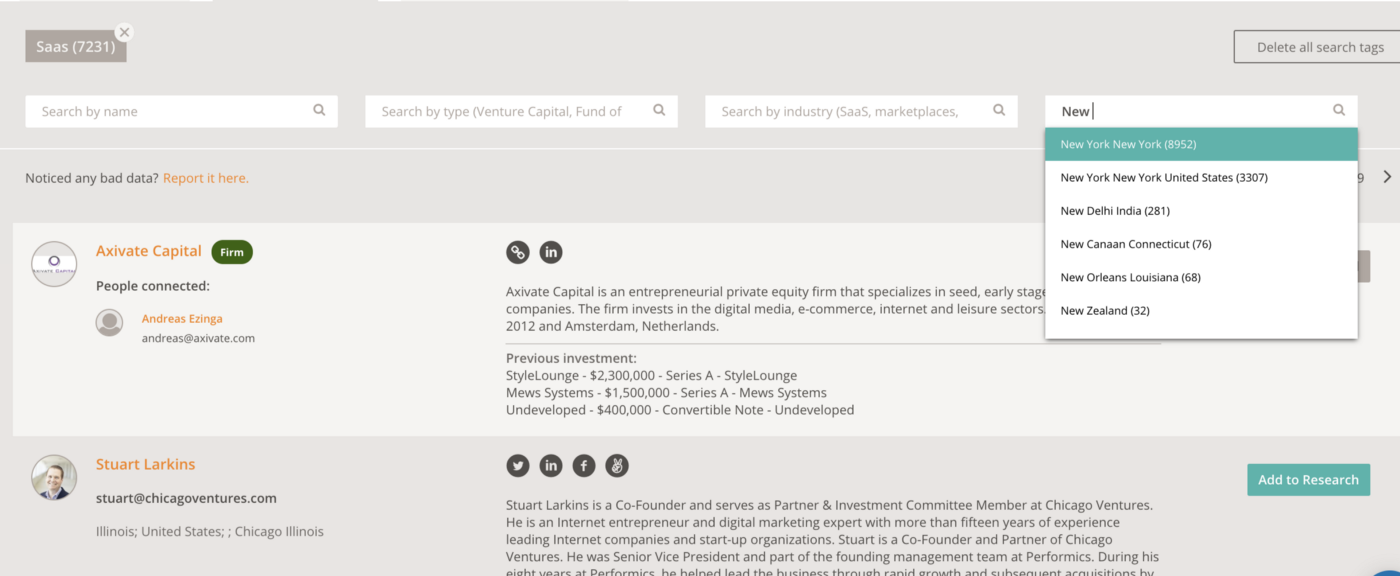Viewport: 1400px width, 576px height.
Task: Open the Axivate Capital firm page
Action: (x=148, y=250)
